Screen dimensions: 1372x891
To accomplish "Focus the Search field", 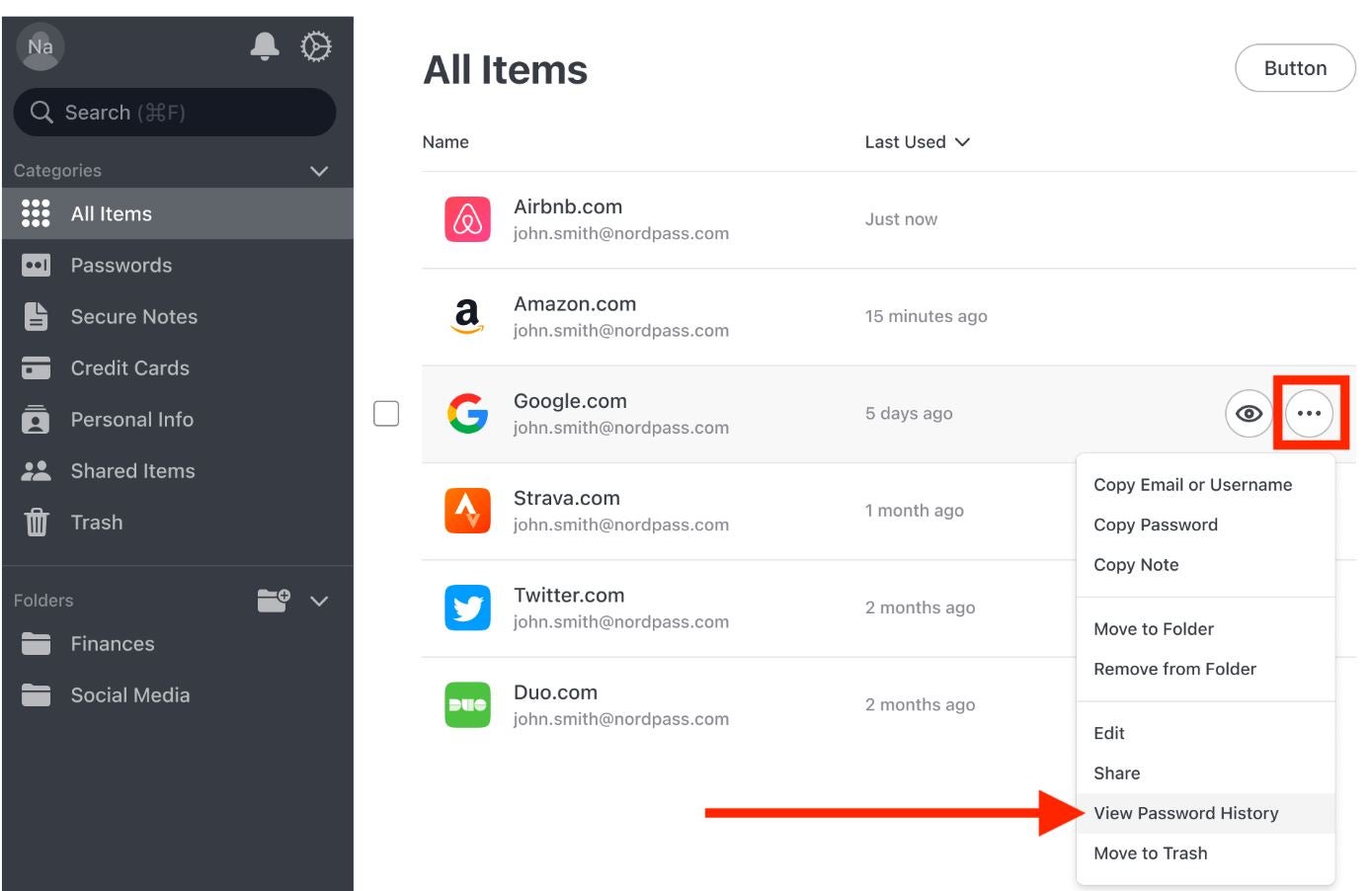I will (x=175, y=112).
